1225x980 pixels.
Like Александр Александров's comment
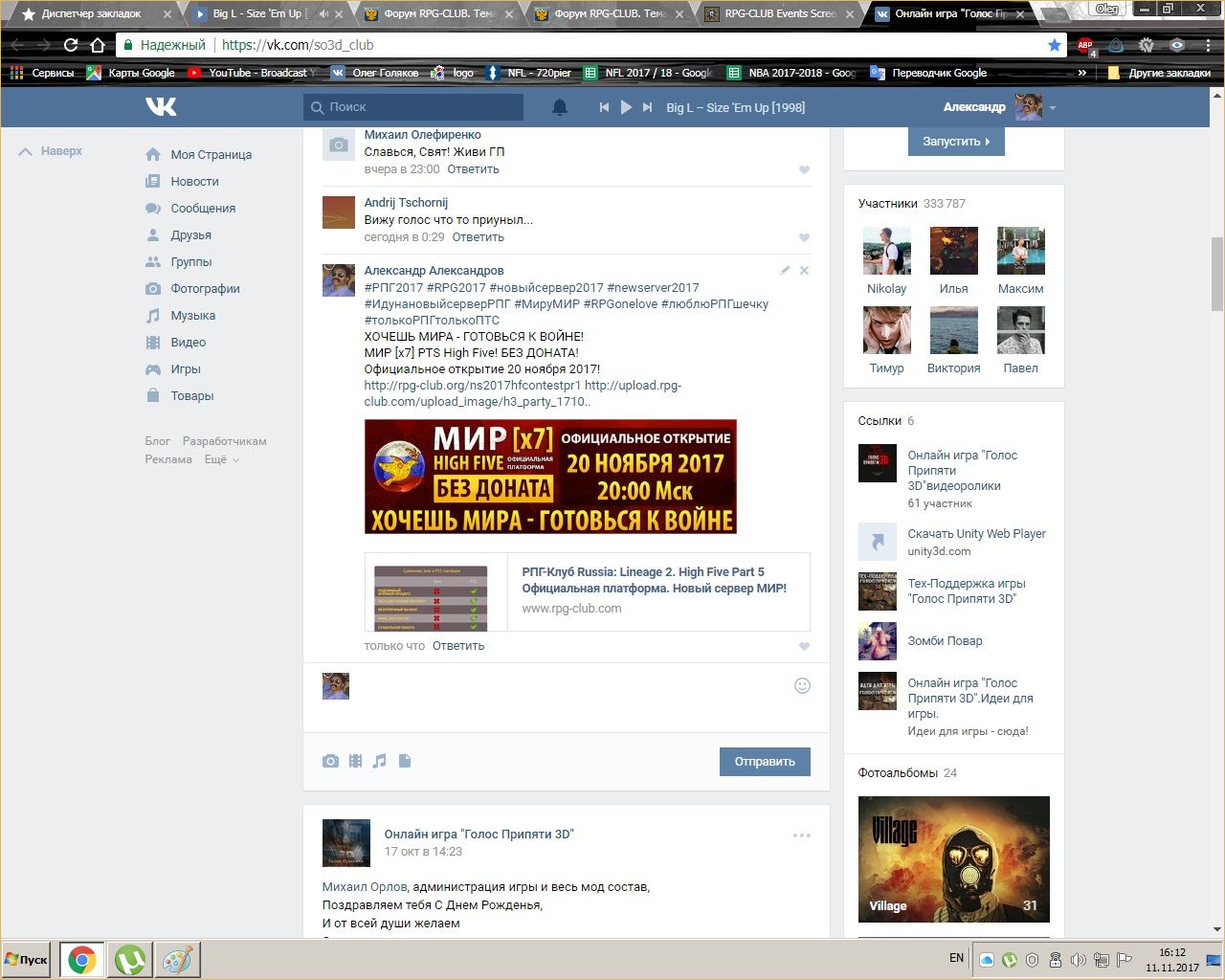tap(804, 646)
